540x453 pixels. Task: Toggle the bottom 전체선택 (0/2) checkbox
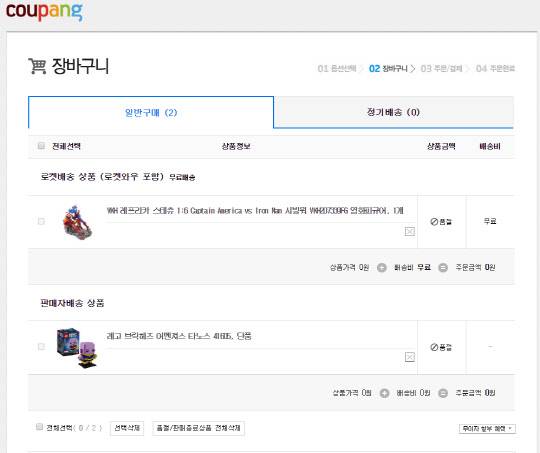39,427
